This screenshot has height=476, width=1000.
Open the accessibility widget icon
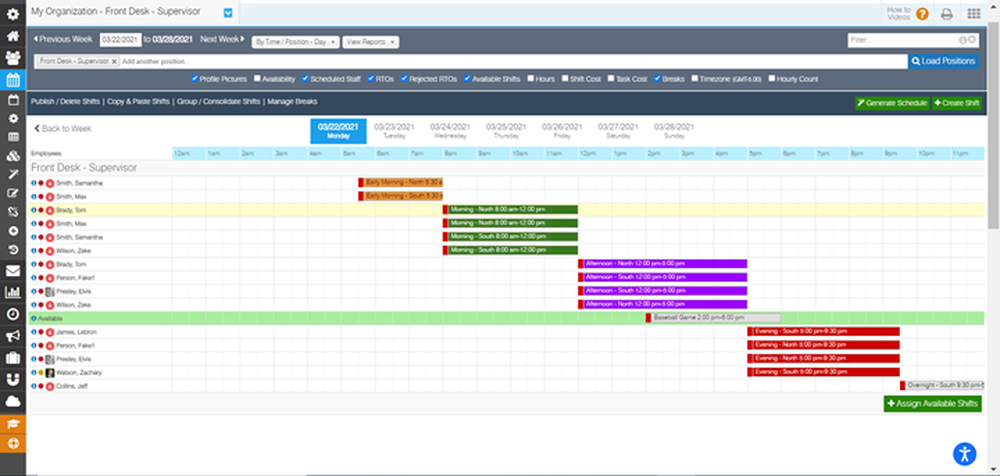tap(965, 454)
